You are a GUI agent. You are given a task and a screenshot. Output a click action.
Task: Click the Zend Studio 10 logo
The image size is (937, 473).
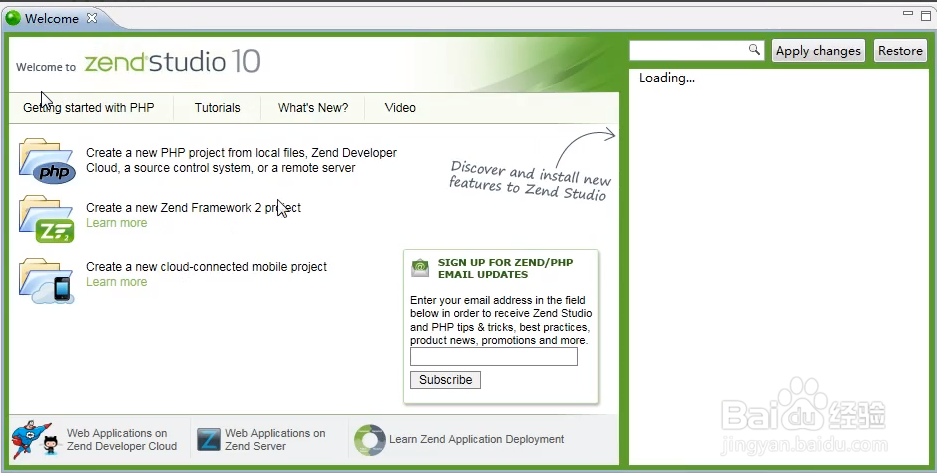172,62
